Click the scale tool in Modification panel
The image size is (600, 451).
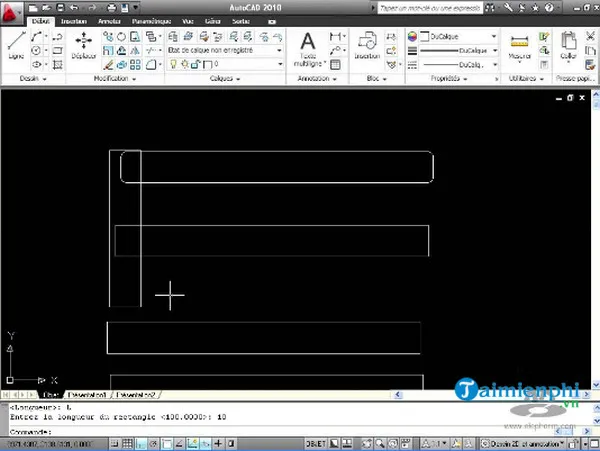(x=108, y=50)
